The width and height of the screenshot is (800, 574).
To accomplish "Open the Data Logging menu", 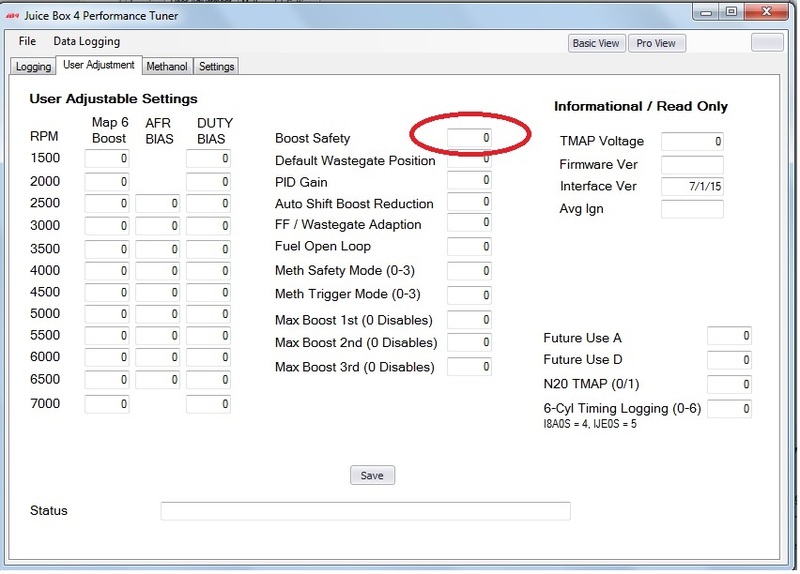I will coord(87,41).
